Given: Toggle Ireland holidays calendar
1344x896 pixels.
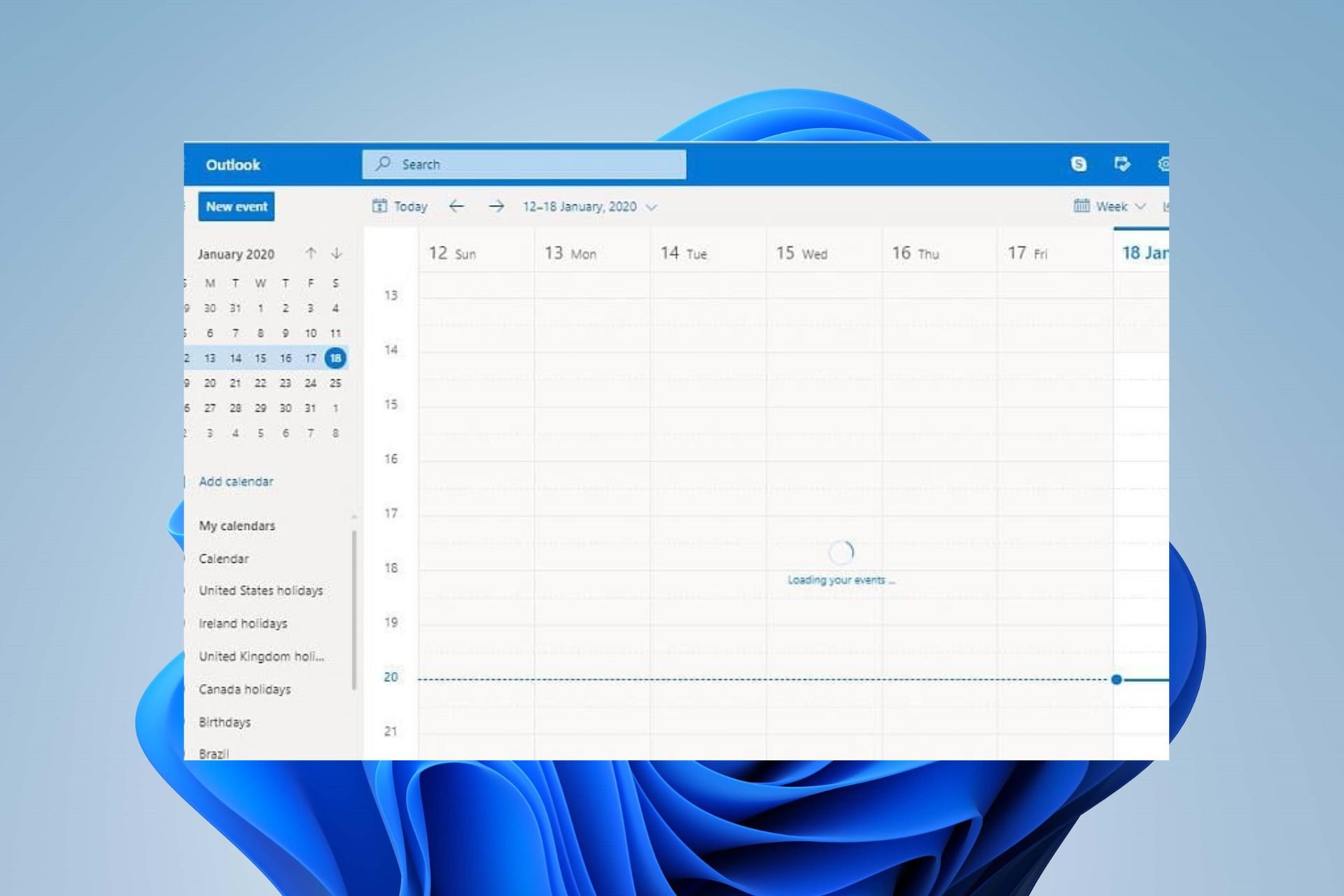Looking at the screenshot, I should click(x=244, y=623).
